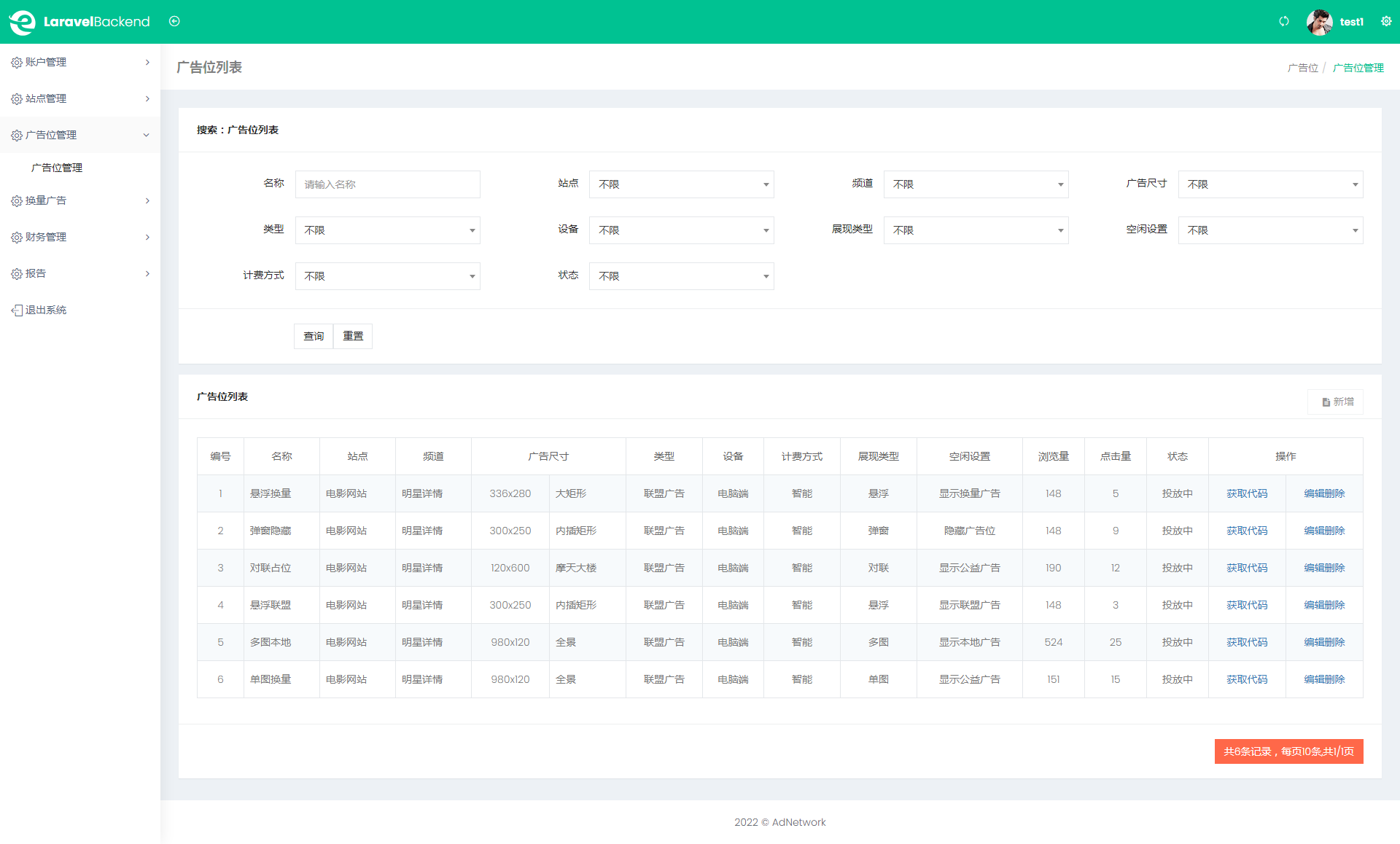Focus the 名称 search input field
1400x844 pixels.
pos(387,184)
